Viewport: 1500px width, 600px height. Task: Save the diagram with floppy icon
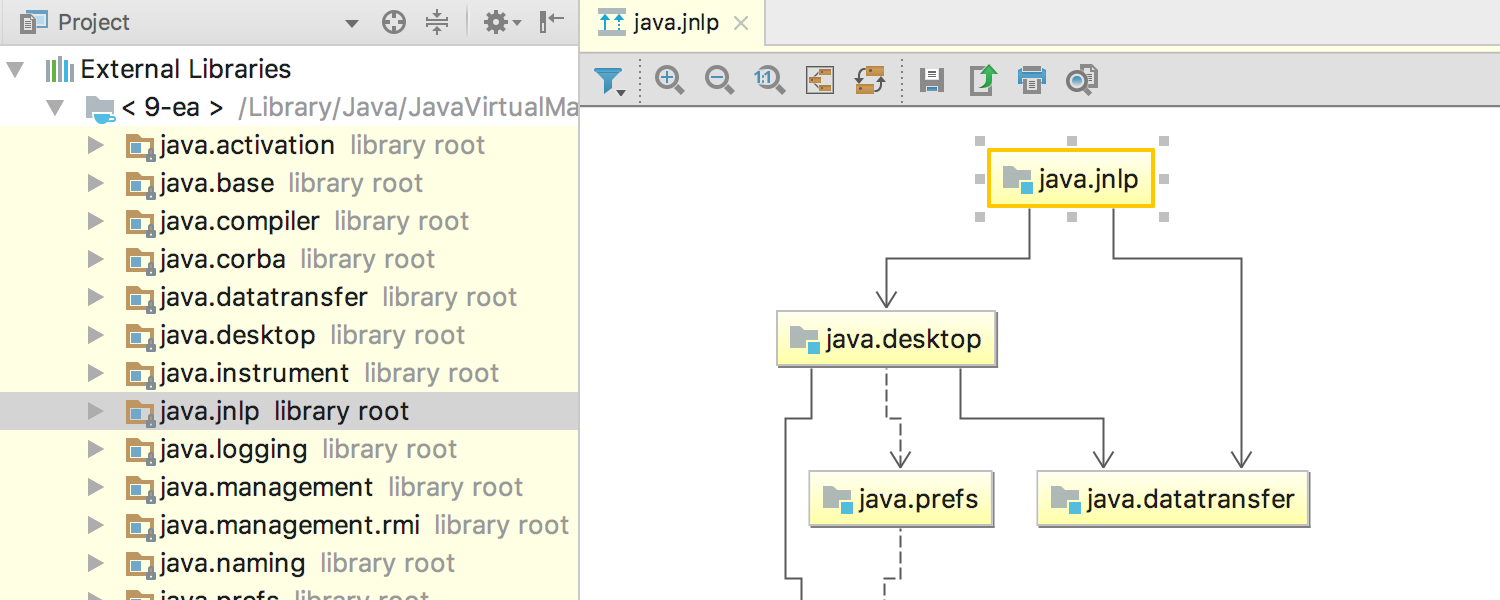tap(932, 80)
